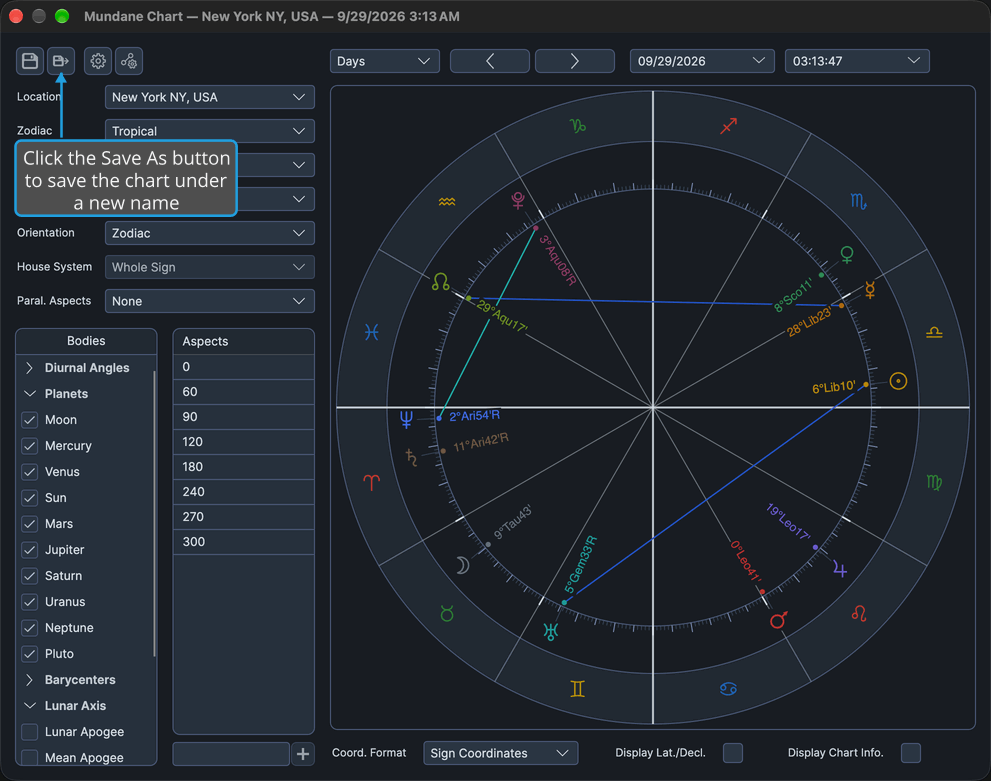Click the new aspect input field
Viewport: 991px width, 781px height.
(231, 754)
